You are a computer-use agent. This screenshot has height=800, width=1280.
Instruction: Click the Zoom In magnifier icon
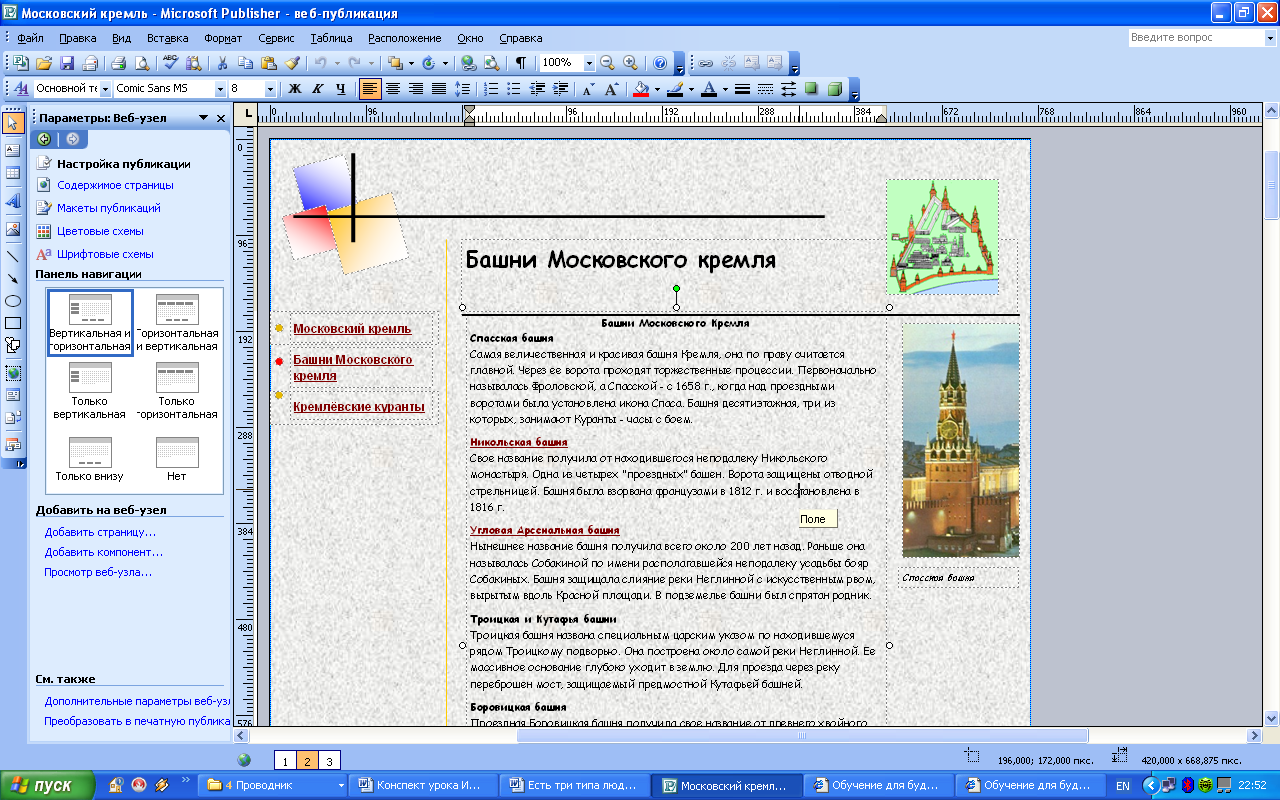pos(630,63)
